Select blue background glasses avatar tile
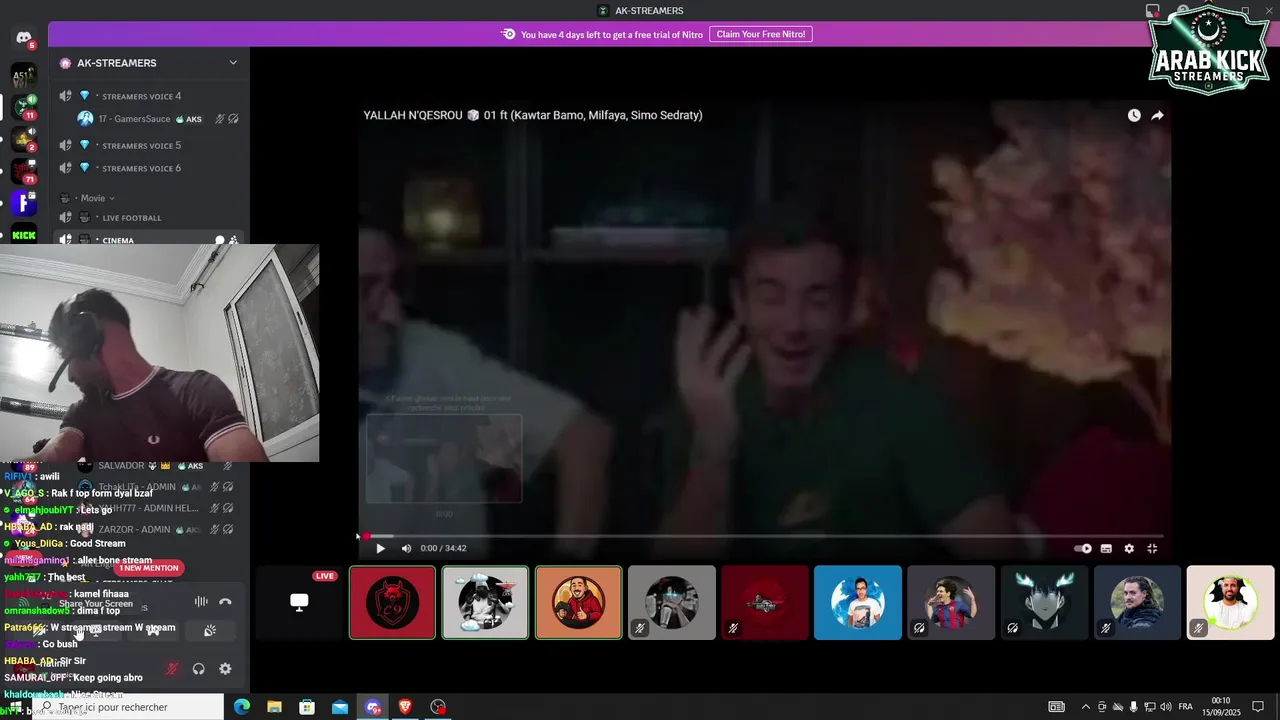Screen dimensions: 1280x720 click(858, 602)
